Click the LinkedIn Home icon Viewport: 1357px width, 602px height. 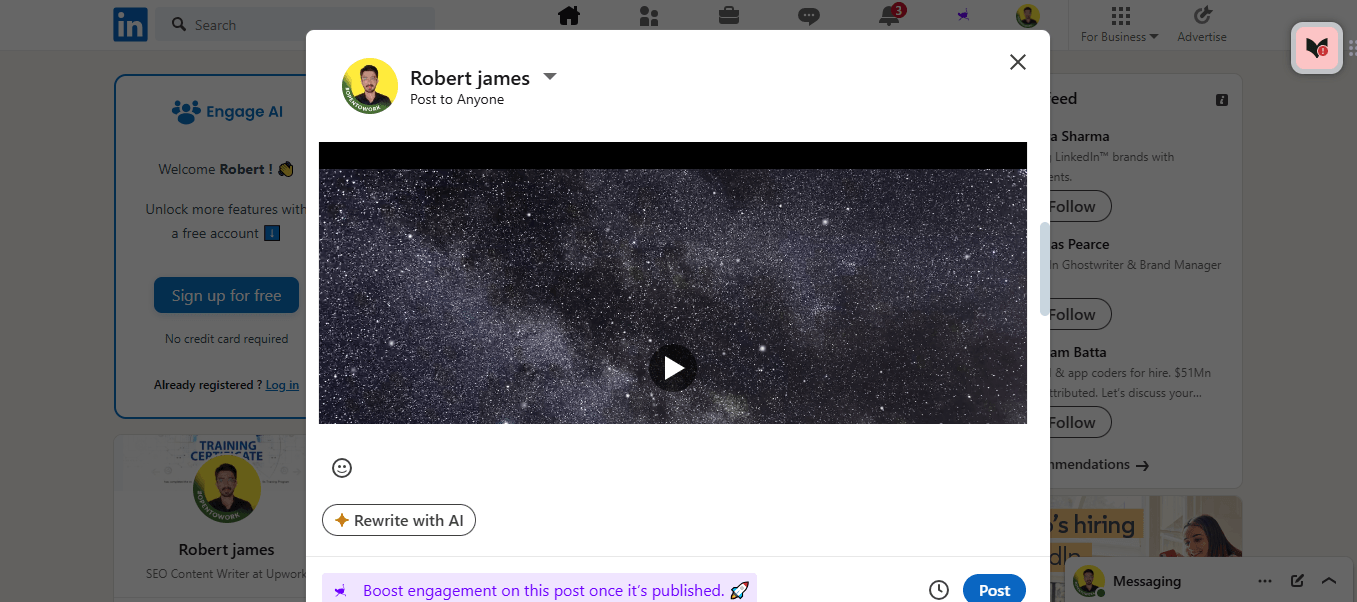point(568,16)
